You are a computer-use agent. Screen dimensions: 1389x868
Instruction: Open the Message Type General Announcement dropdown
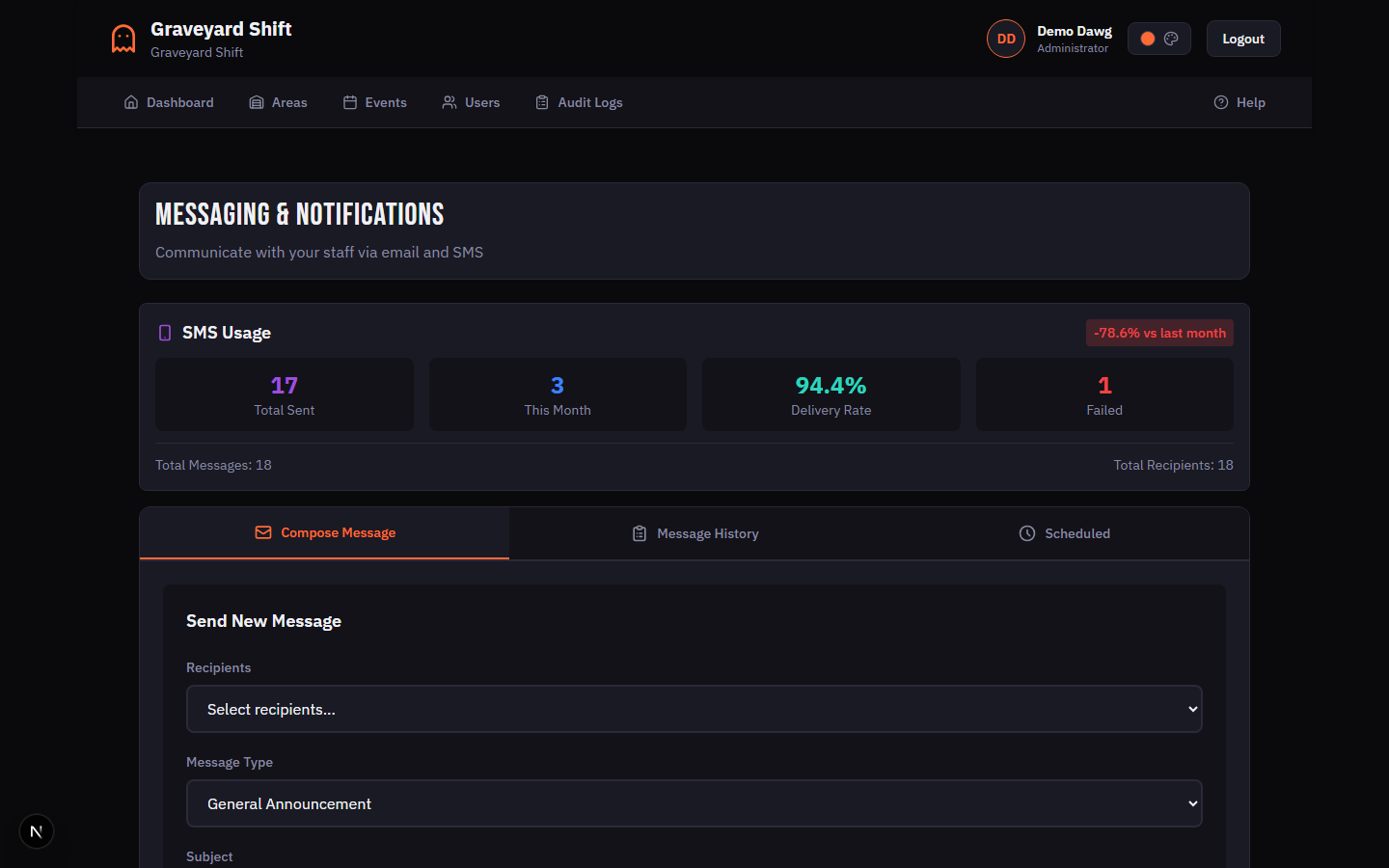(694, 803)
